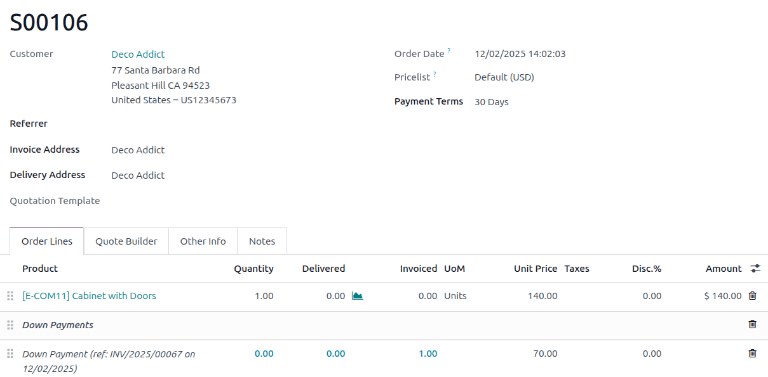This screenshot has height=377, width=768.
Task: Open the Deco Addict customer link
Action: [x=138, y=54]
